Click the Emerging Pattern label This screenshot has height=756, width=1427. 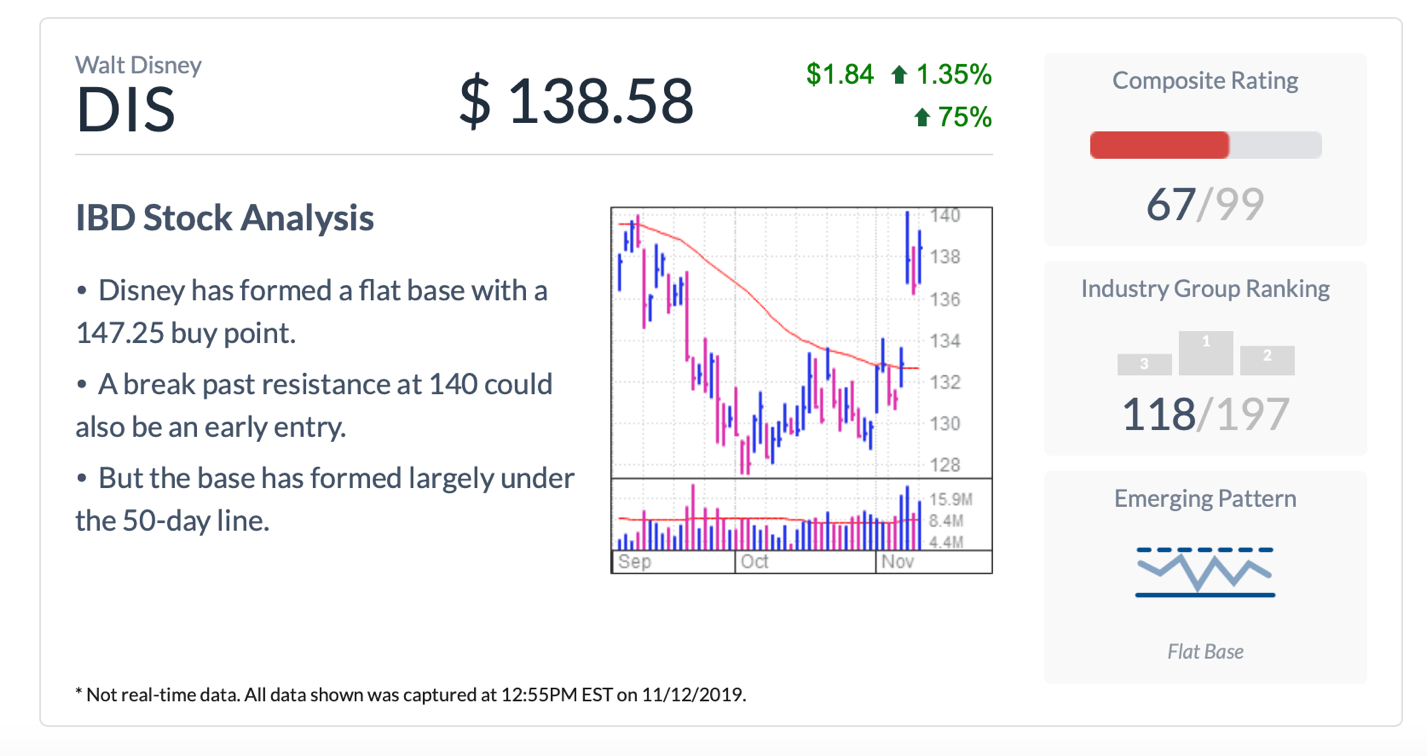[x=1205, y=499]
